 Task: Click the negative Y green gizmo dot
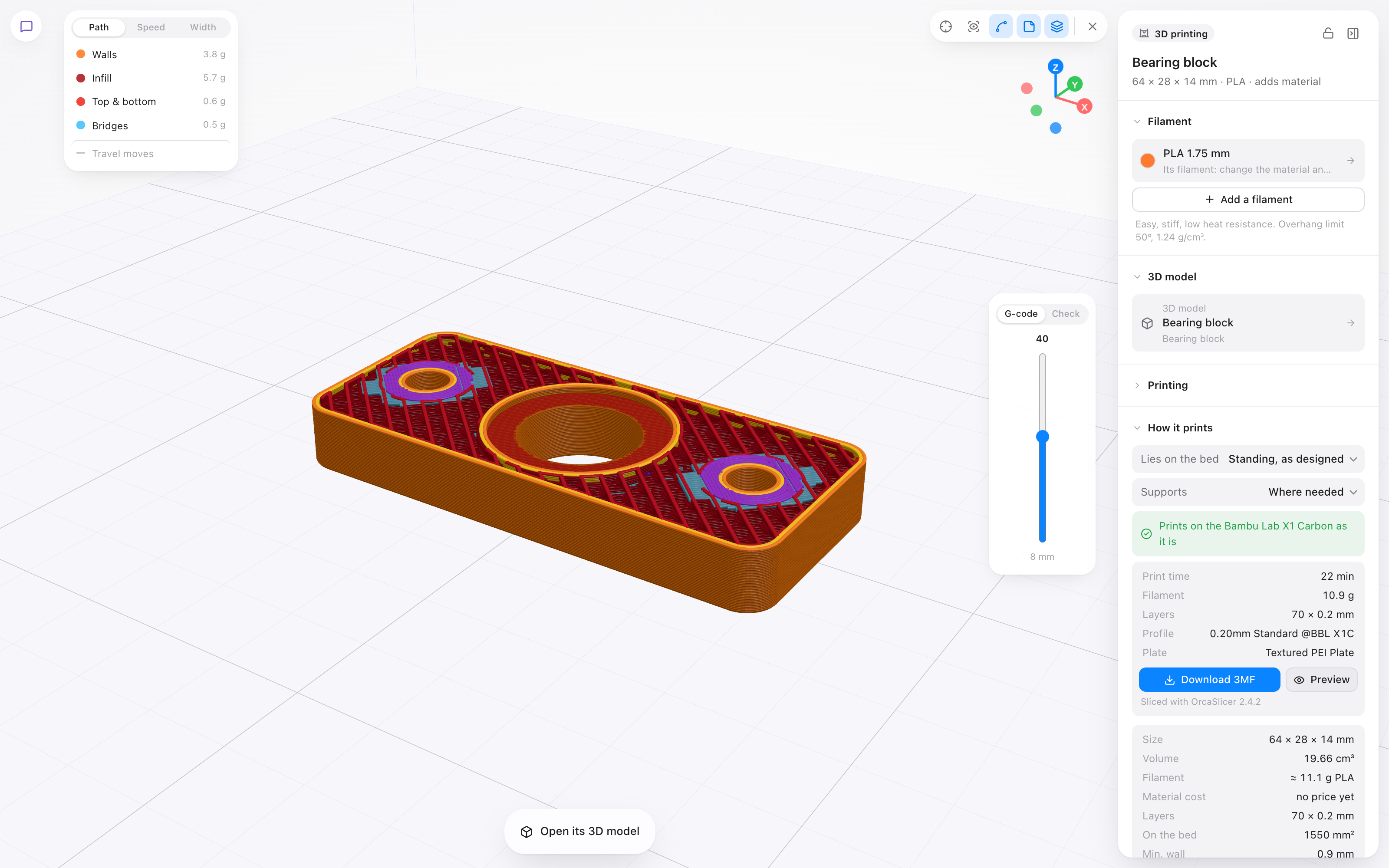[1036, 110]
